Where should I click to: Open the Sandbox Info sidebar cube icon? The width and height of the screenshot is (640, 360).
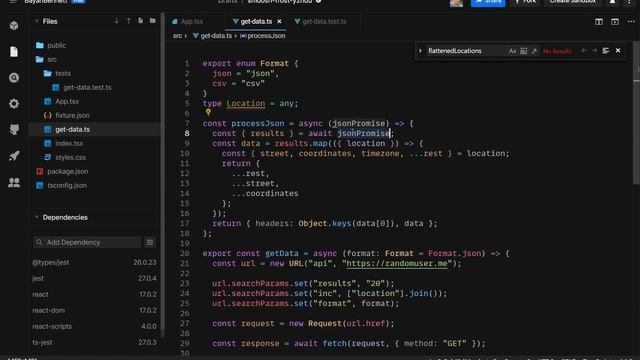point(14,26)
